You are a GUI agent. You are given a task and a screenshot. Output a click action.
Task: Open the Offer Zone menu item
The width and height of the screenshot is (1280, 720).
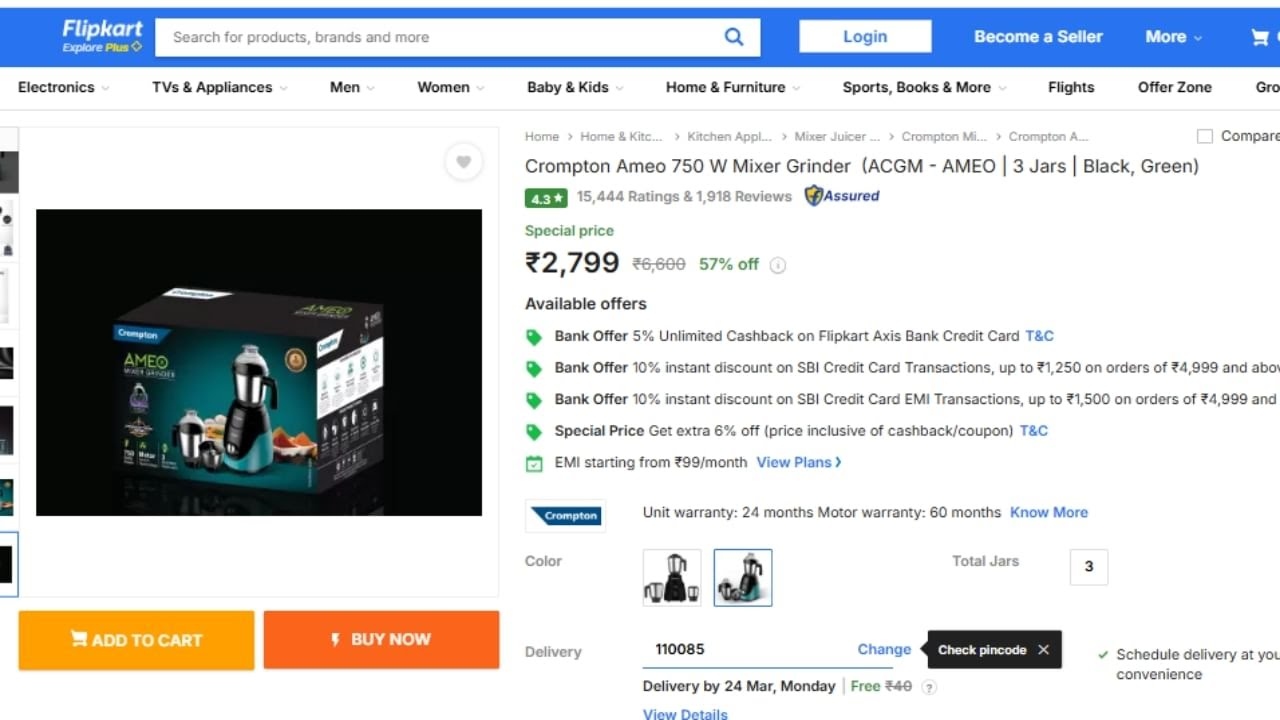[x=1174, y=87]
